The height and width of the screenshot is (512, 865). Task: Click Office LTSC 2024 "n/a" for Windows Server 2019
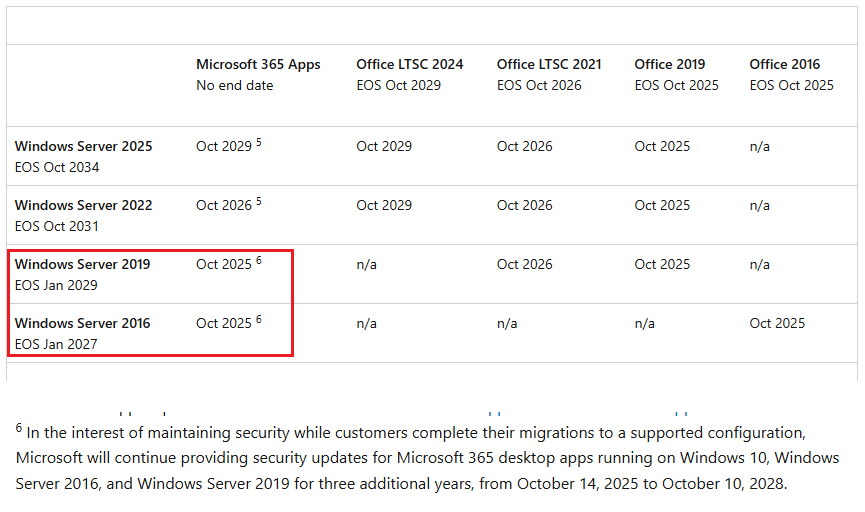click(366, 265)
